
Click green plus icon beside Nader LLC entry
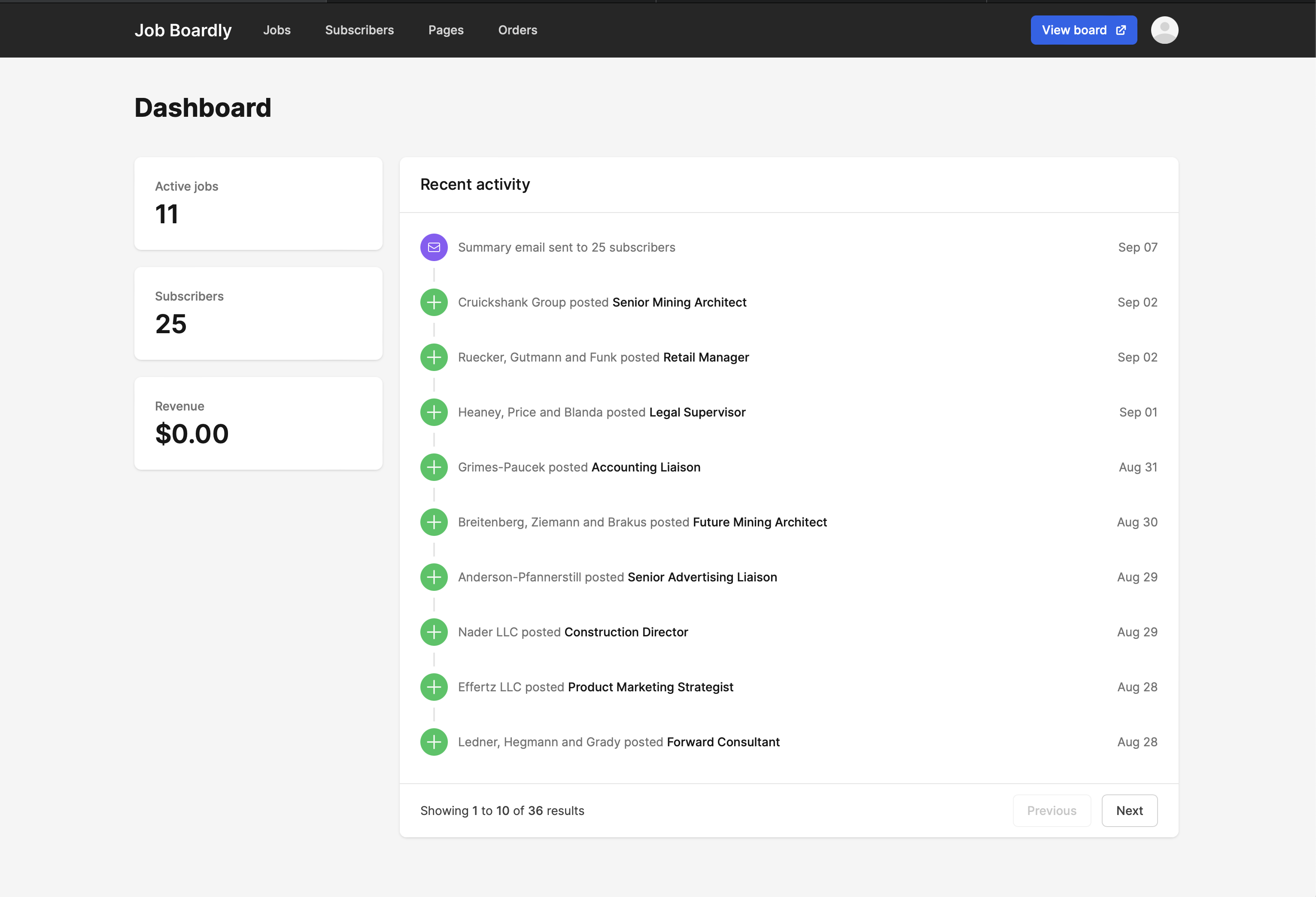point(434,632)
